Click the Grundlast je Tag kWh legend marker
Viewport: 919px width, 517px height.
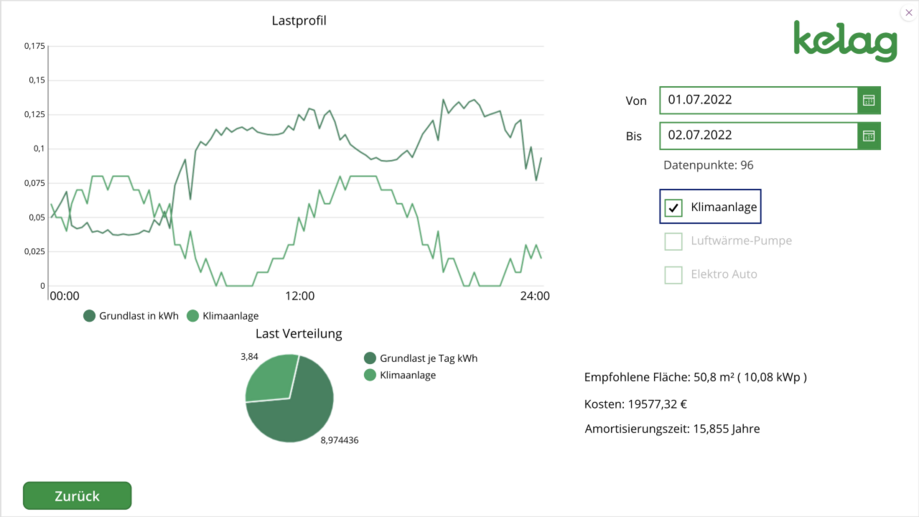370,358
